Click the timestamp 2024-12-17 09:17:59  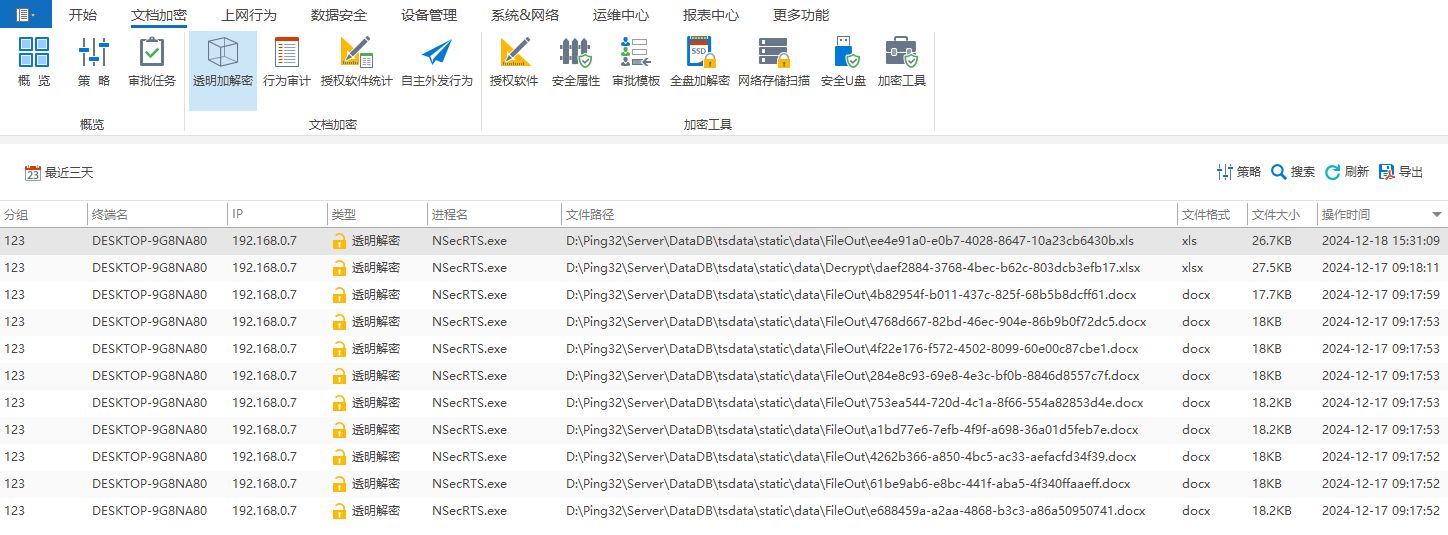(1380, 295)
